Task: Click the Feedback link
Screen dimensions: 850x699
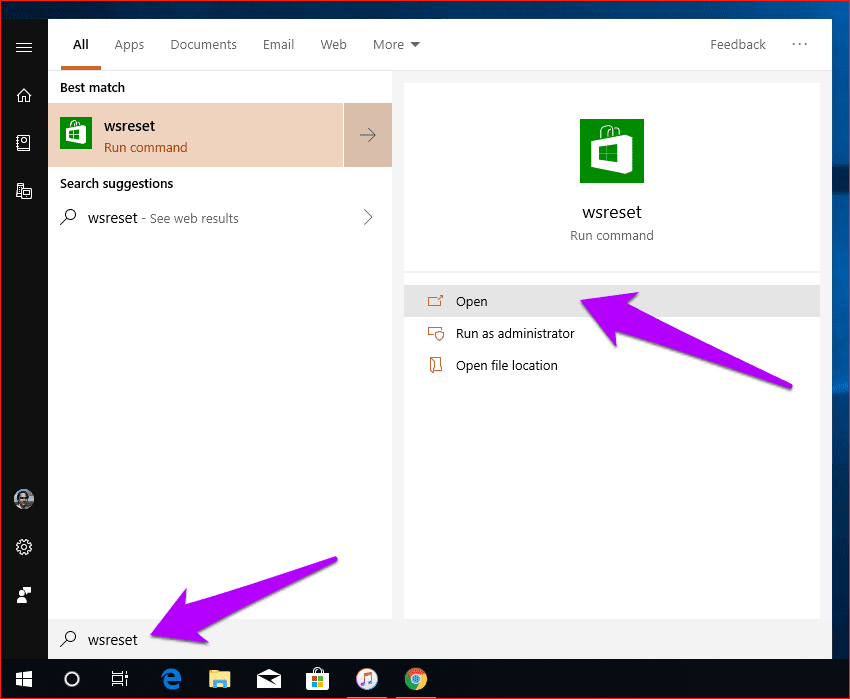Action: (x=738, y=44)
